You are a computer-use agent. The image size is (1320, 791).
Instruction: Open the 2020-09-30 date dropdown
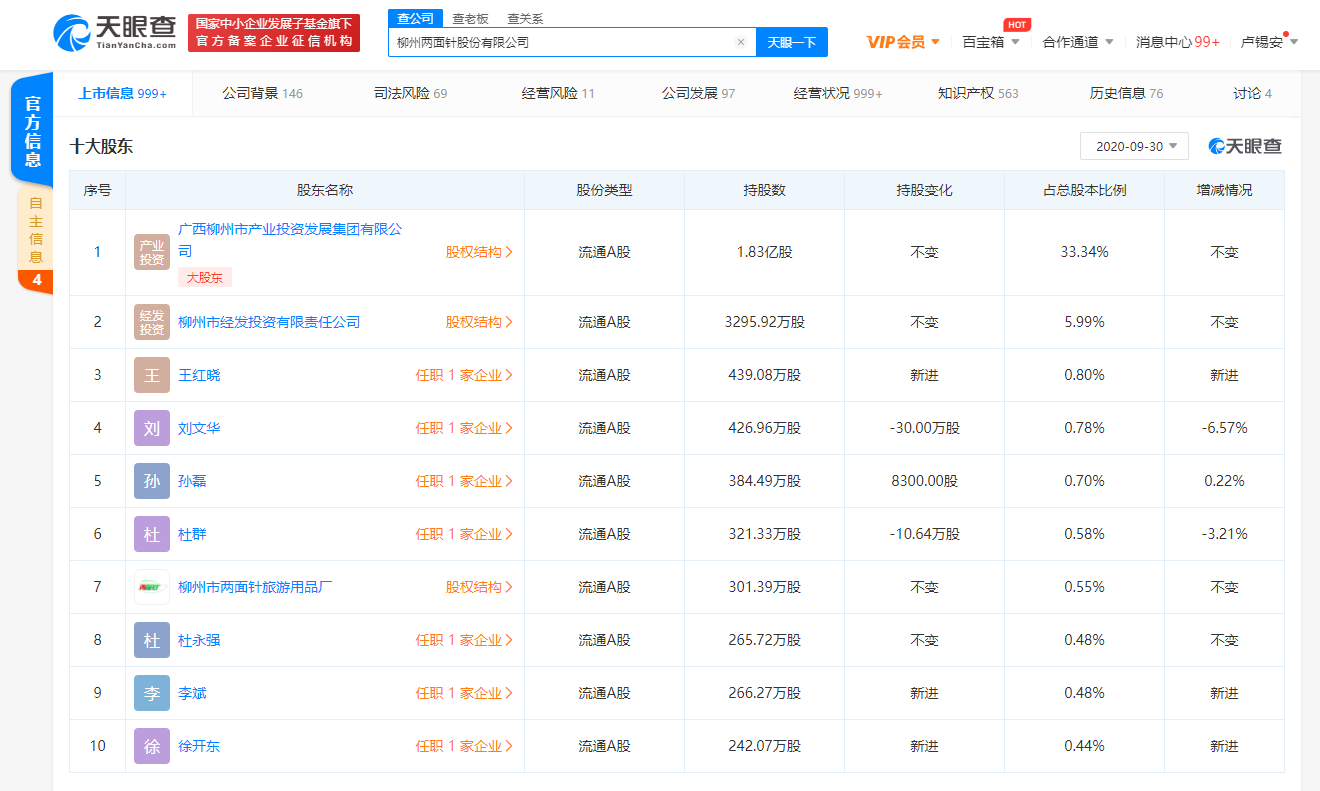pos(1134,146)
